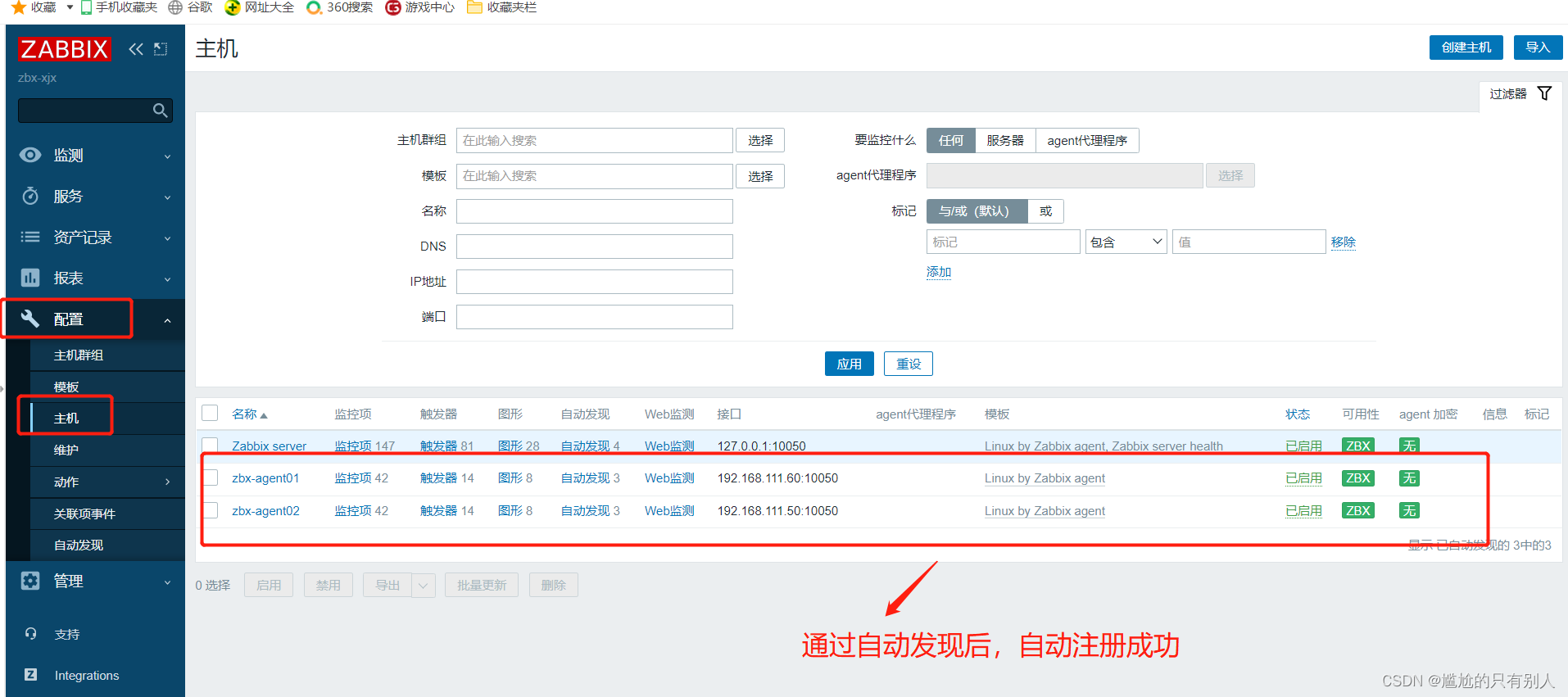This screenshot has width=1568, height=697.
Task: Expand the 资产记录 menu chevron
Action: [167, 238]
